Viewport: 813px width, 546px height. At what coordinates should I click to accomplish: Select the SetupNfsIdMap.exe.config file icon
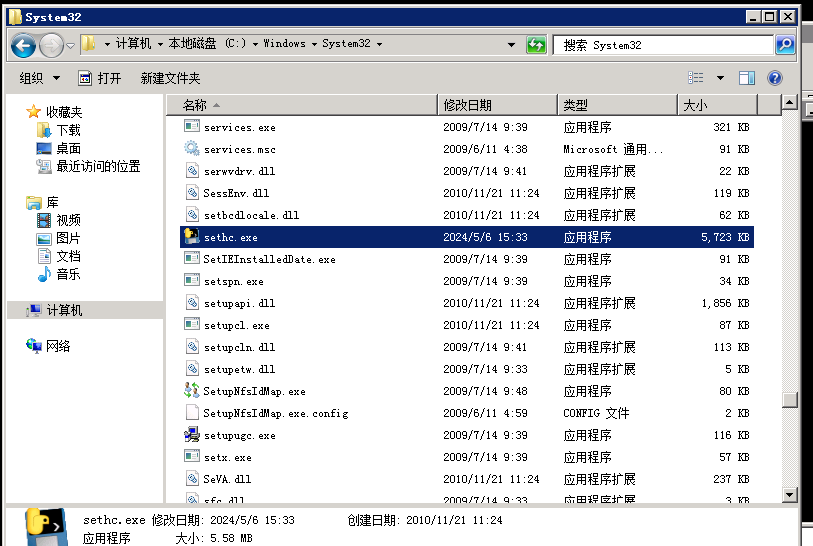(192, 412)
